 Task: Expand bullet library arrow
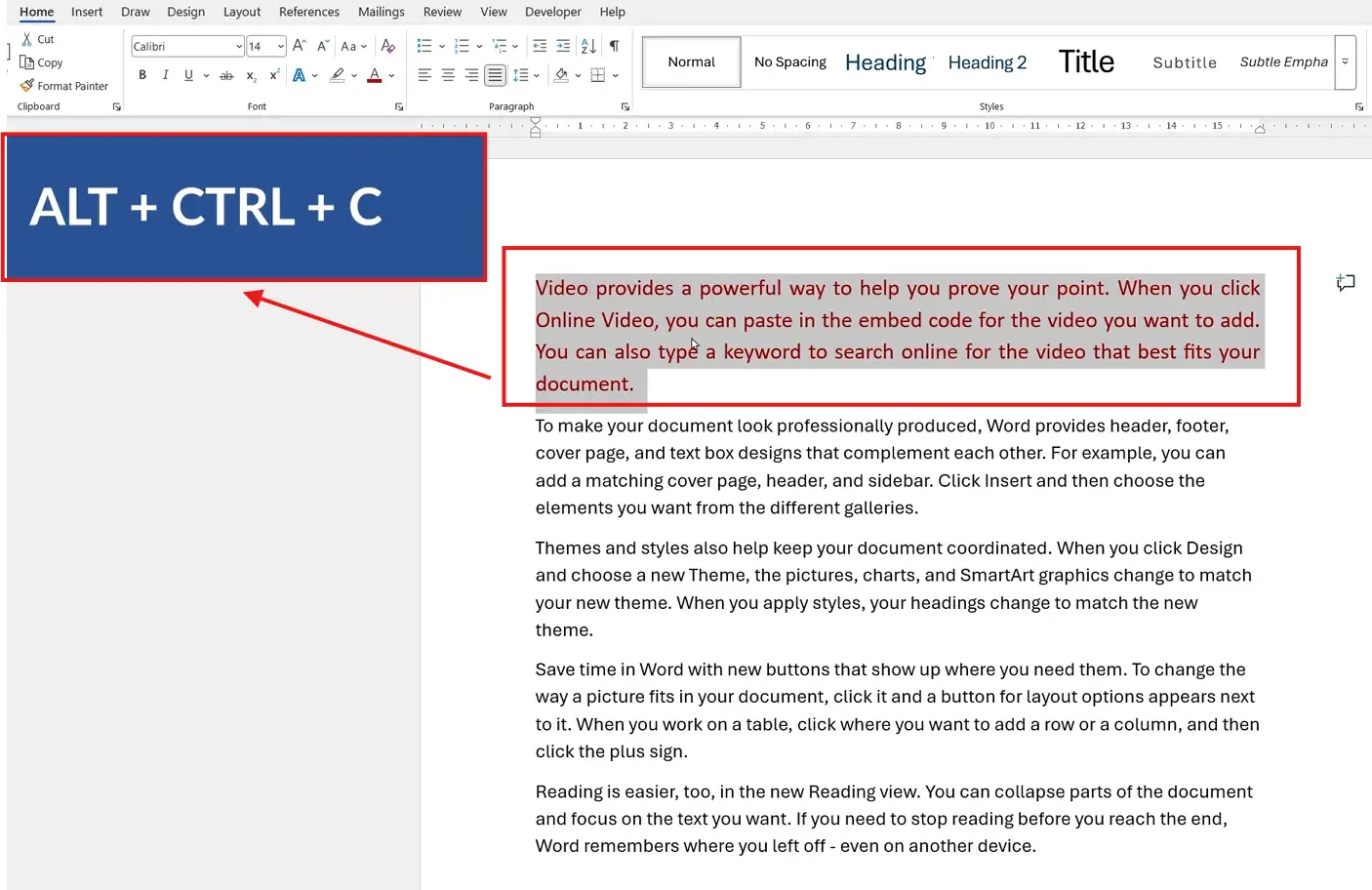[x=442, y=46]
